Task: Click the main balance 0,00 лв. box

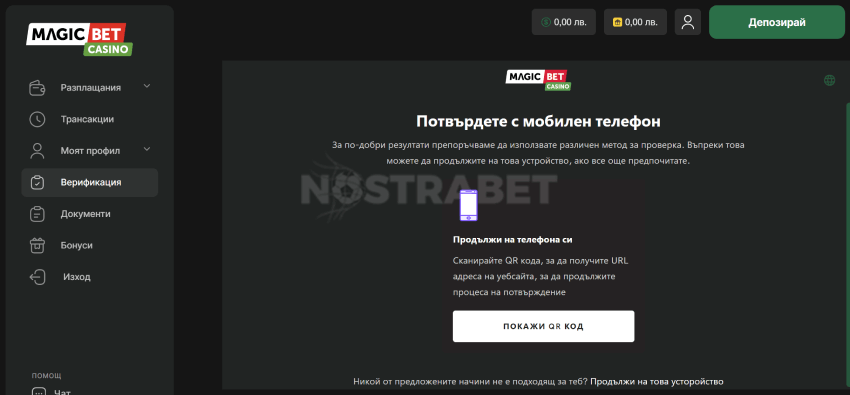Action: (x=564, y=22)
